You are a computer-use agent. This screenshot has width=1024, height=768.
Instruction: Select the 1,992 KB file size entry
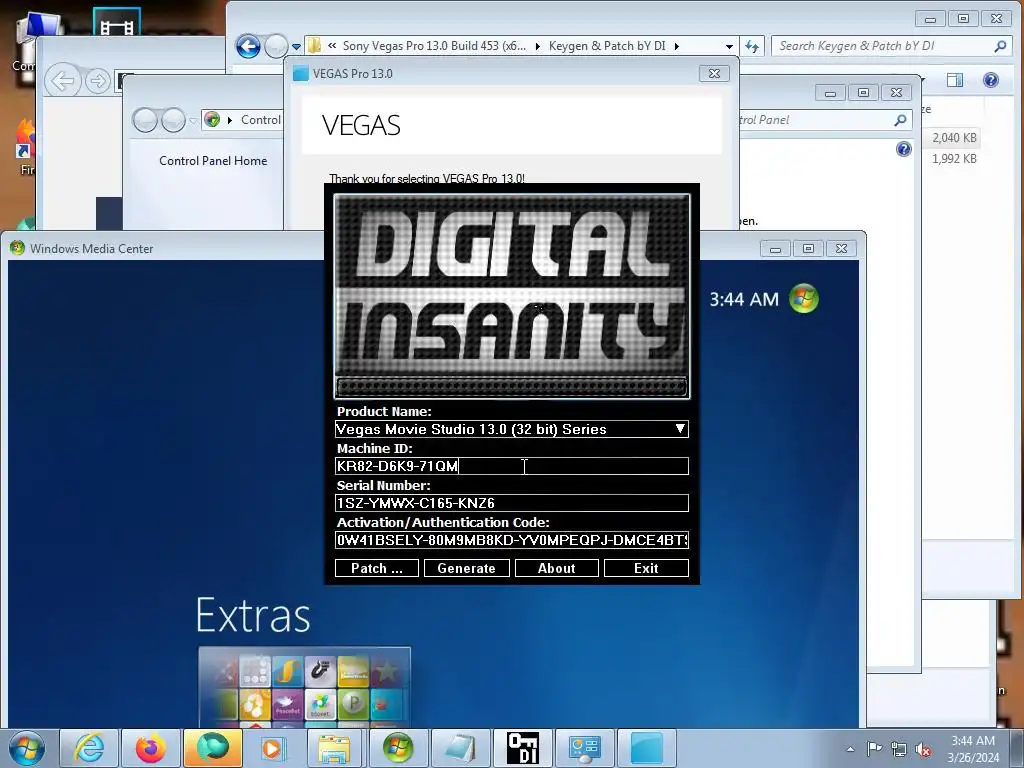(954, 159)
